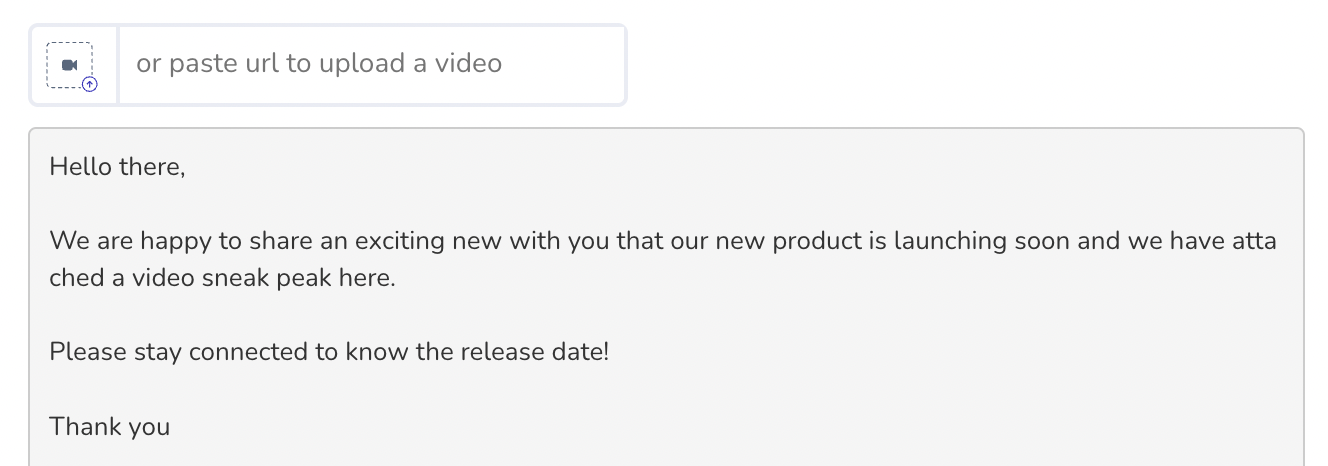The image size is (1328, 466).
Task: Click the "Thank you" closing line
Action: point(110,427)
